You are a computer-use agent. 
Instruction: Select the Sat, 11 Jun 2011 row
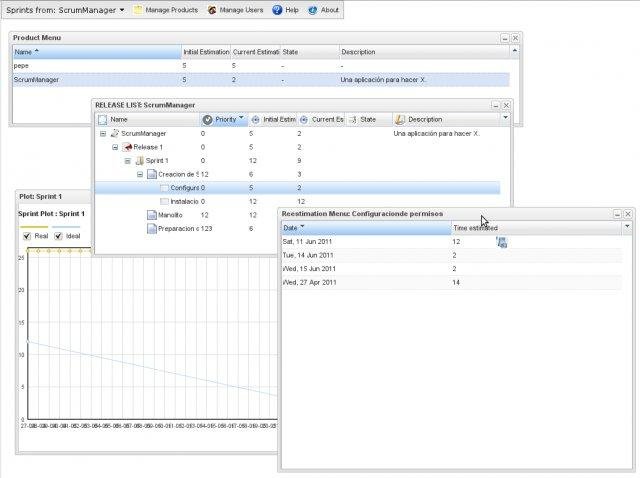pyautogui.click(x=451, y=242)
